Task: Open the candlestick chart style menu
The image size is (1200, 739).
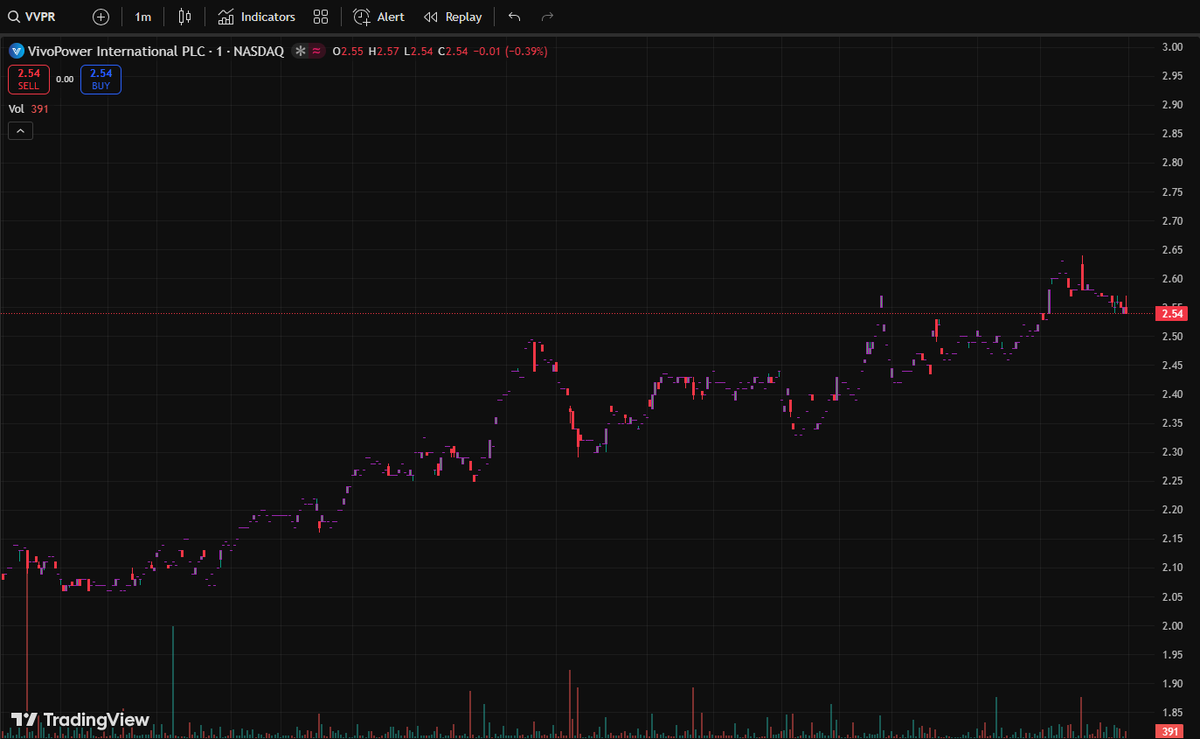Action: (x=184, y=17)
